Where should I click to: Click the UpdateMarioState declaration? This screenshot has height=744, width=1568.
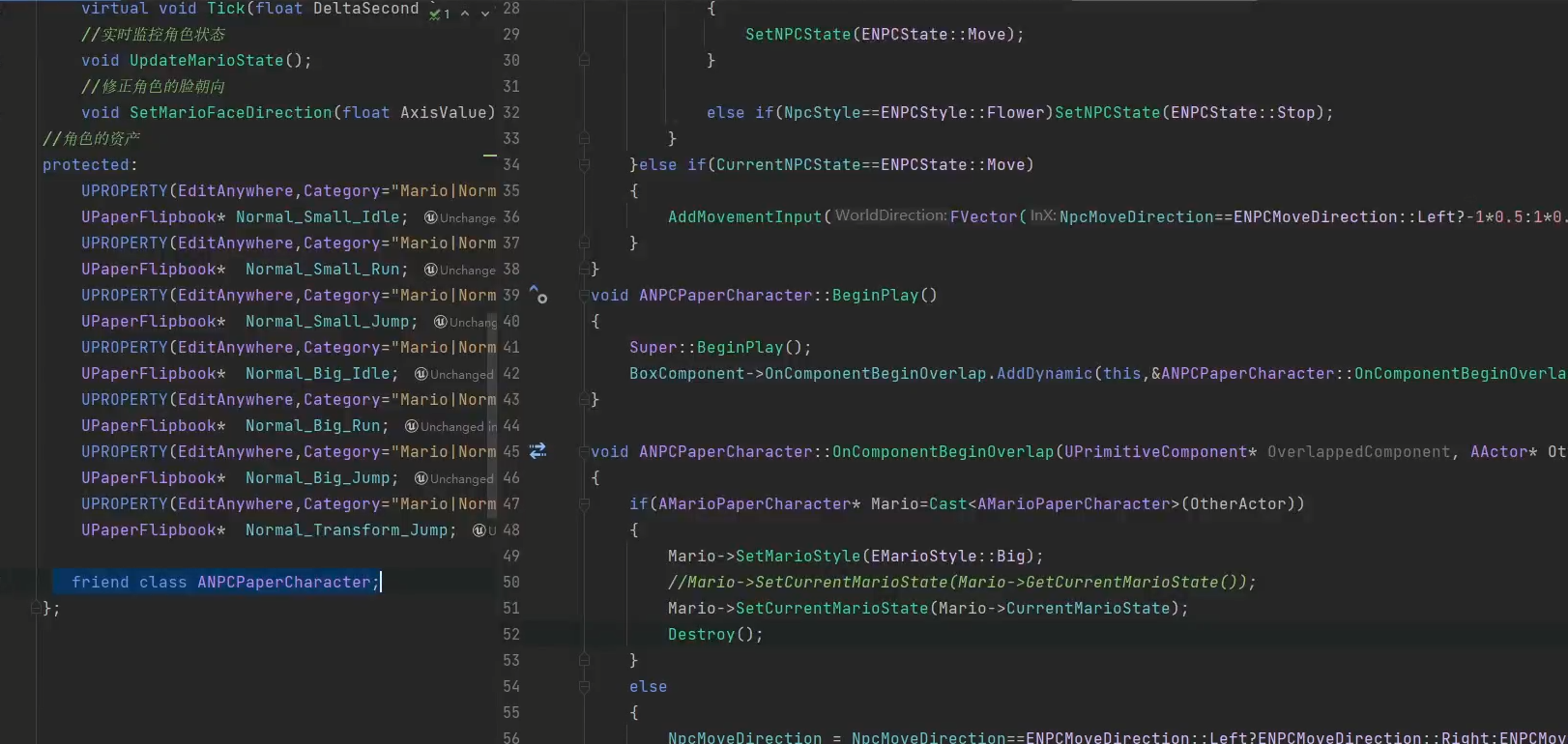pyautogui.click(x=196, y=60)
